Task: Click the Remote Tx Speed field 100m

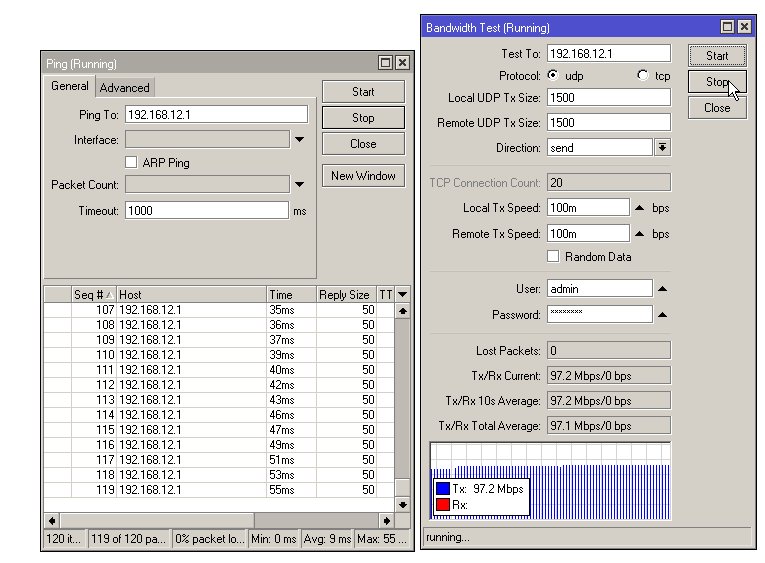Action: (588, 234)
